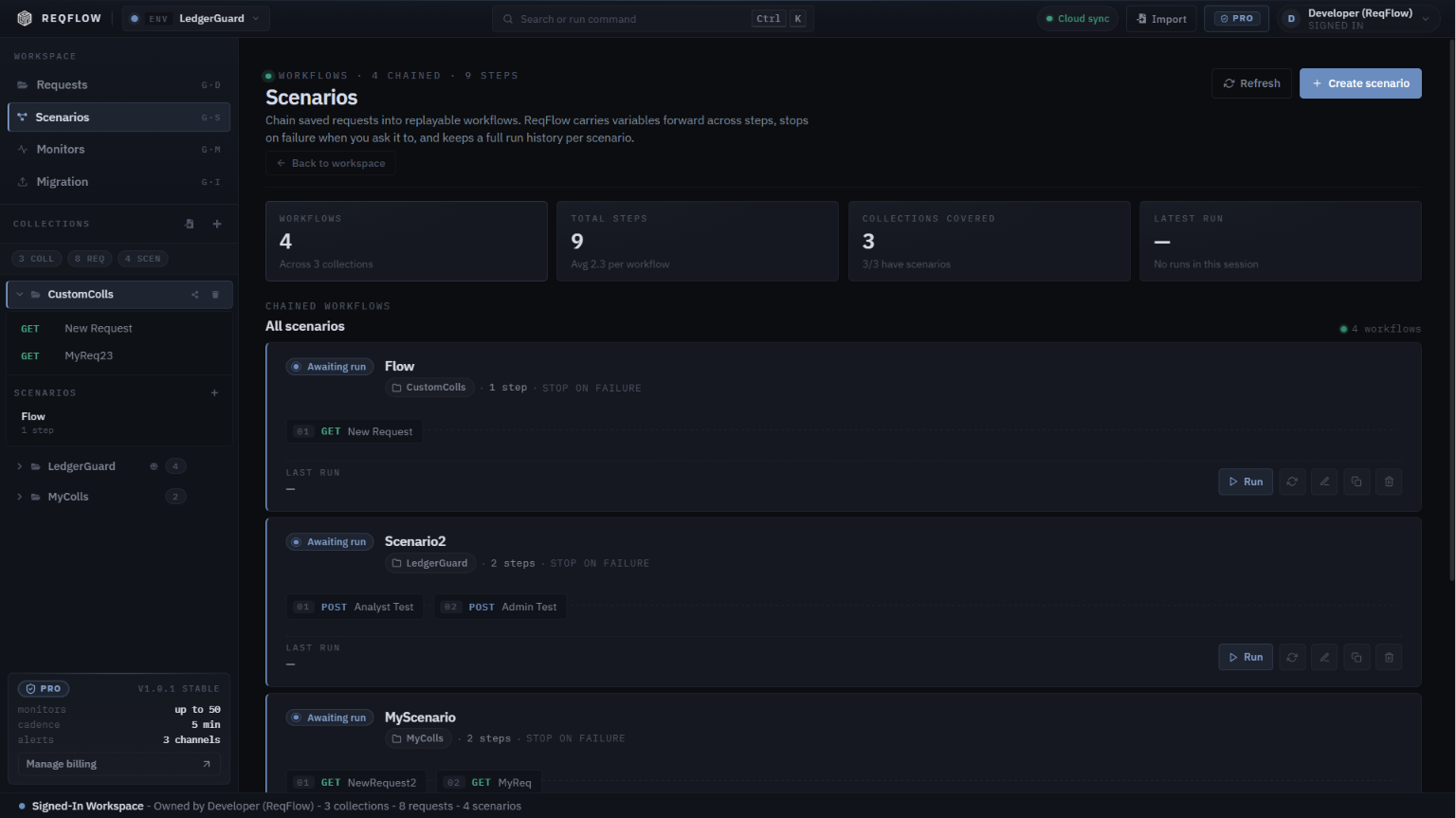
Task: Reset run history of Scenario2
Action: point(1292,657)
